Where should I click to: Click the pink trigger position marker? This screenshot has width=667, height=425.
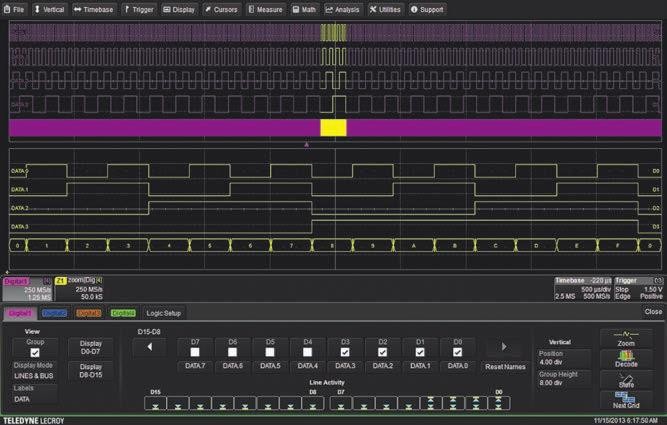(x=306, y=145)
